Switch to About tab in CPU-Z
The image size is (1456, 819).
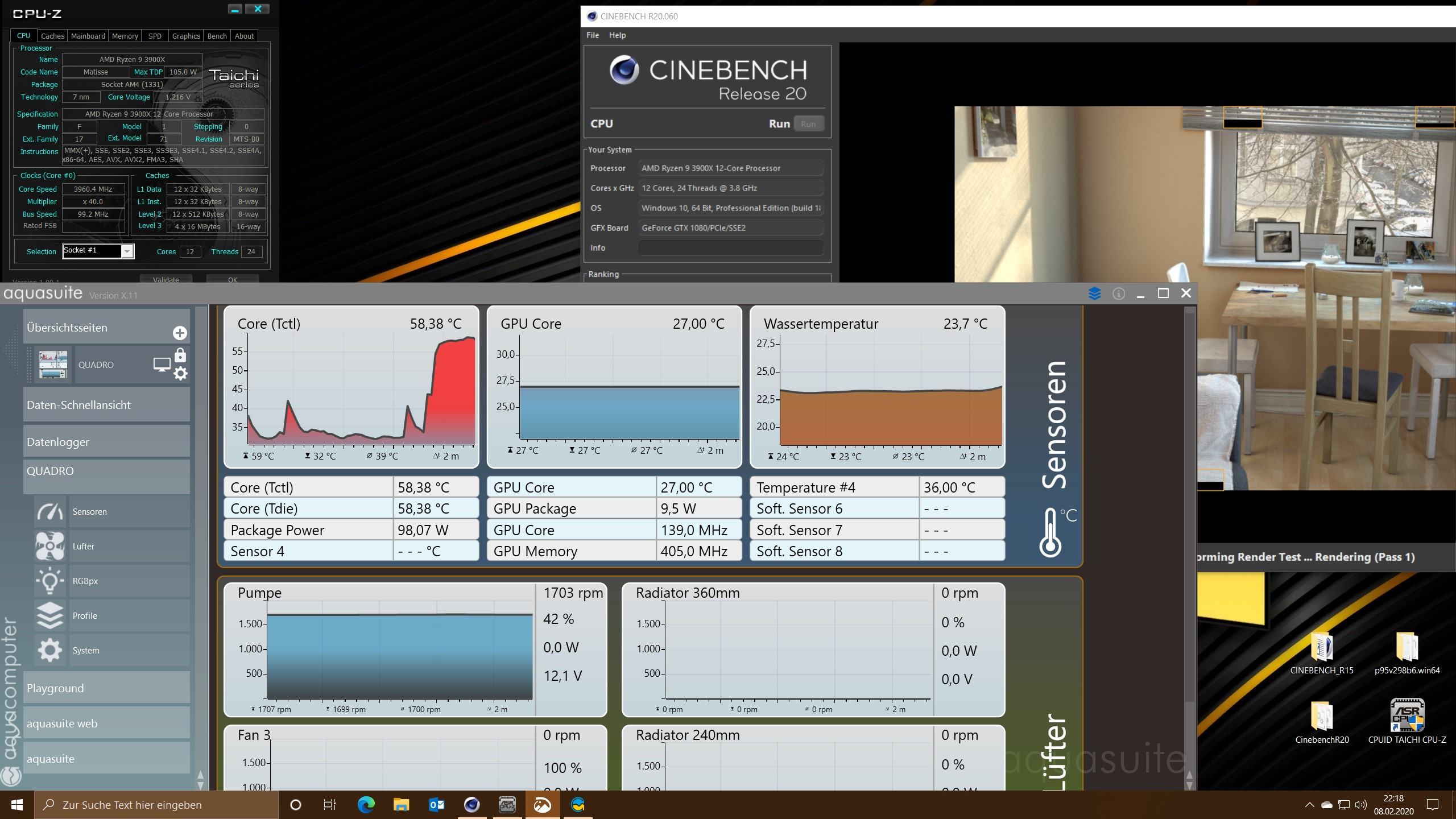[x=245, y=36]
